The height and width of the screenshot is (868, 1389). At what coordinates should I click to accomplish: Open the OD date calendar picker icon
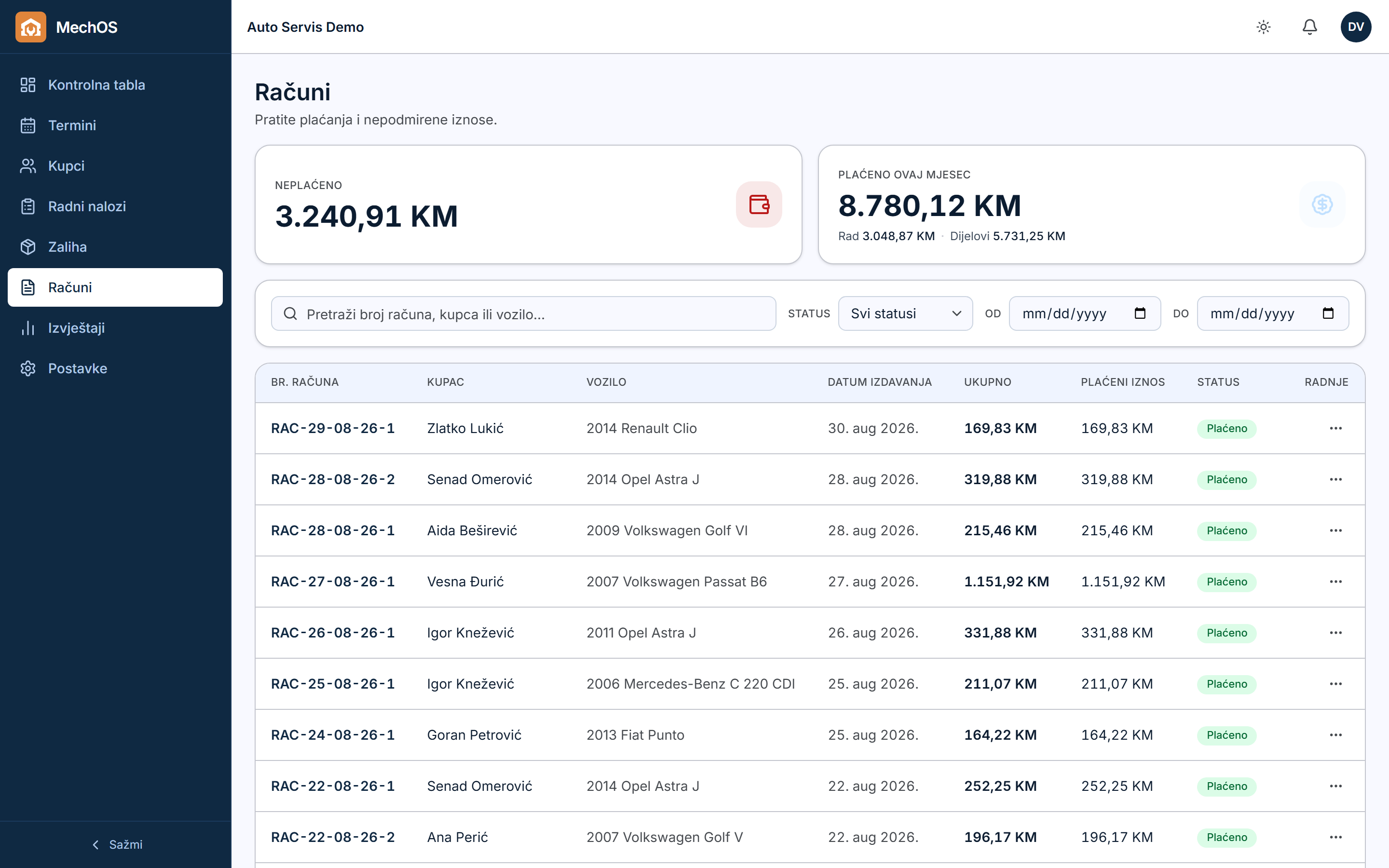tap(1140, 313)
